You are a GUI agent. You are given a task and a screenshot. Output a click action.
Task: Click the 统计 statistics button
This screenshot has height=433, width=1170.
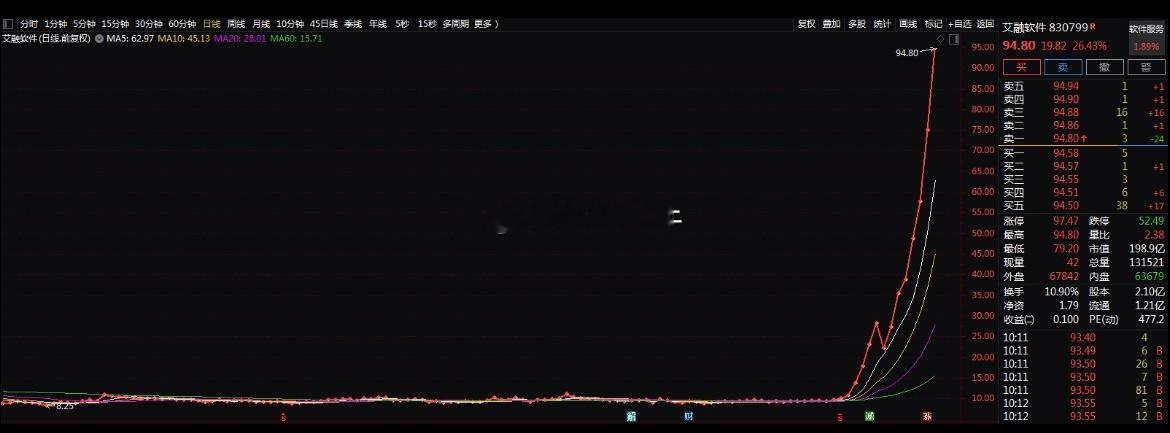882,24
